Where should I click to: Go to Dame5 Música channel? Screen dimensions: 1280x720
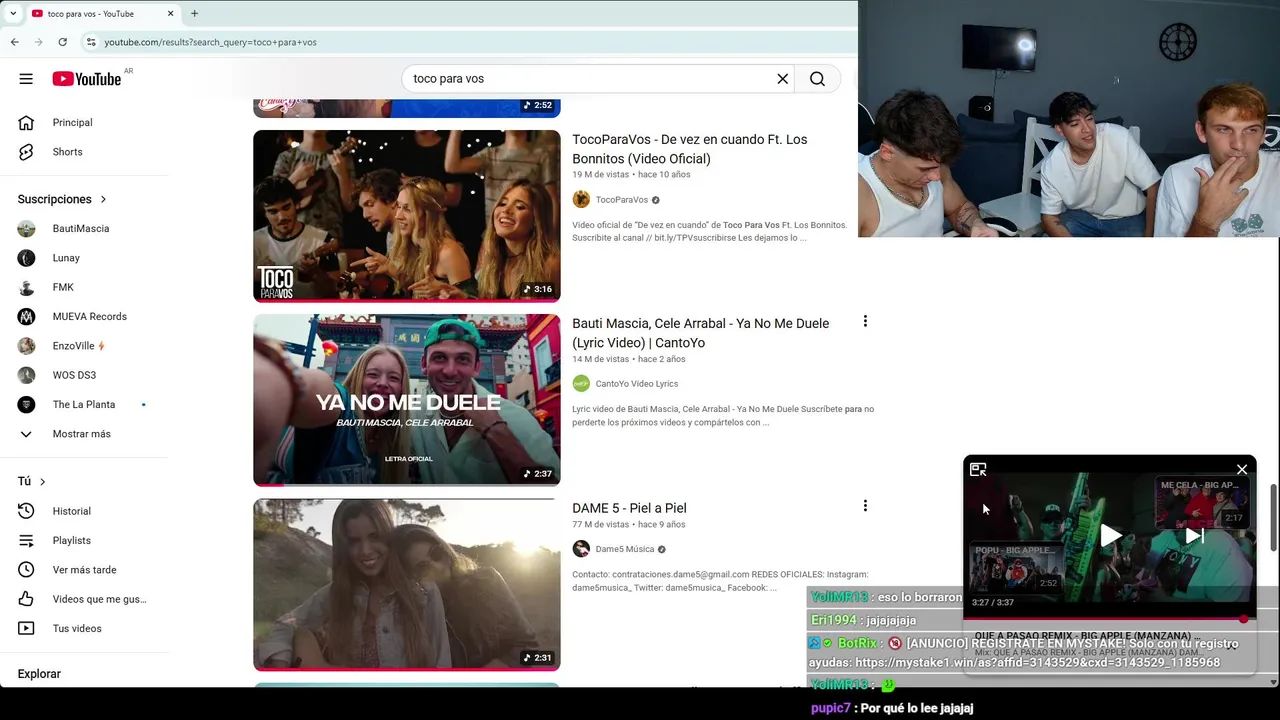624,549
